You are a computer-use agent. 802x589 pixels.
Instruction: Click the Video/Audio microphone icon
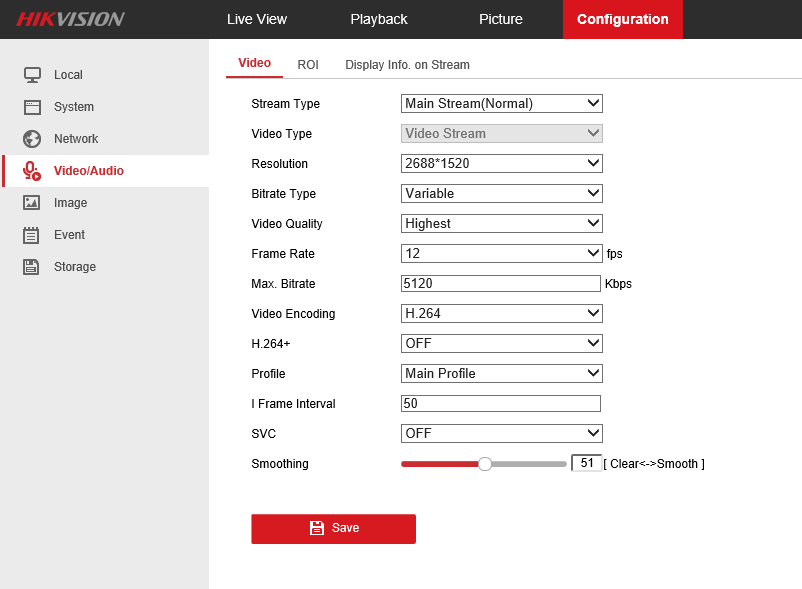tap(32, 171)
